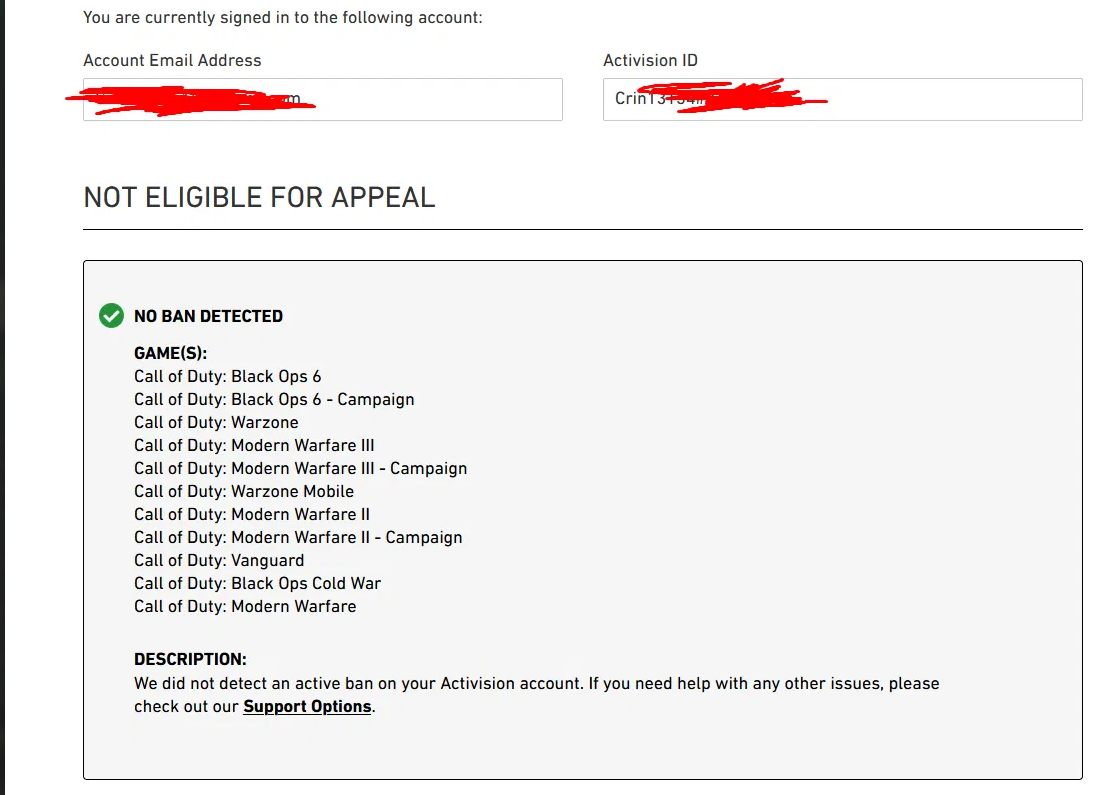Select the Call of Duty: Warzone line
Image resolution: width=1106 pixels, height=795 pixels.
point(216,422)
